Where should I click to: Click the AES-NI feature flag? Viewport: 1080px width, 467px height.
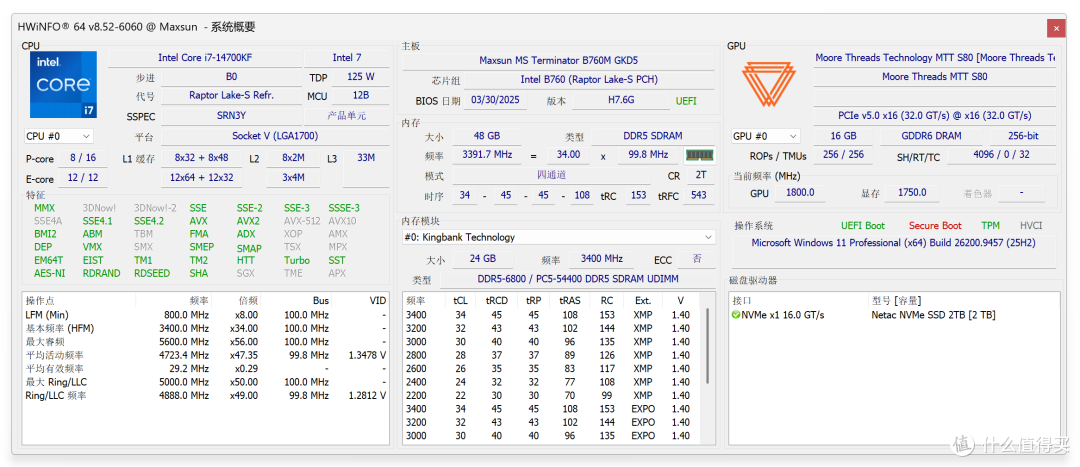click(48, 273)
